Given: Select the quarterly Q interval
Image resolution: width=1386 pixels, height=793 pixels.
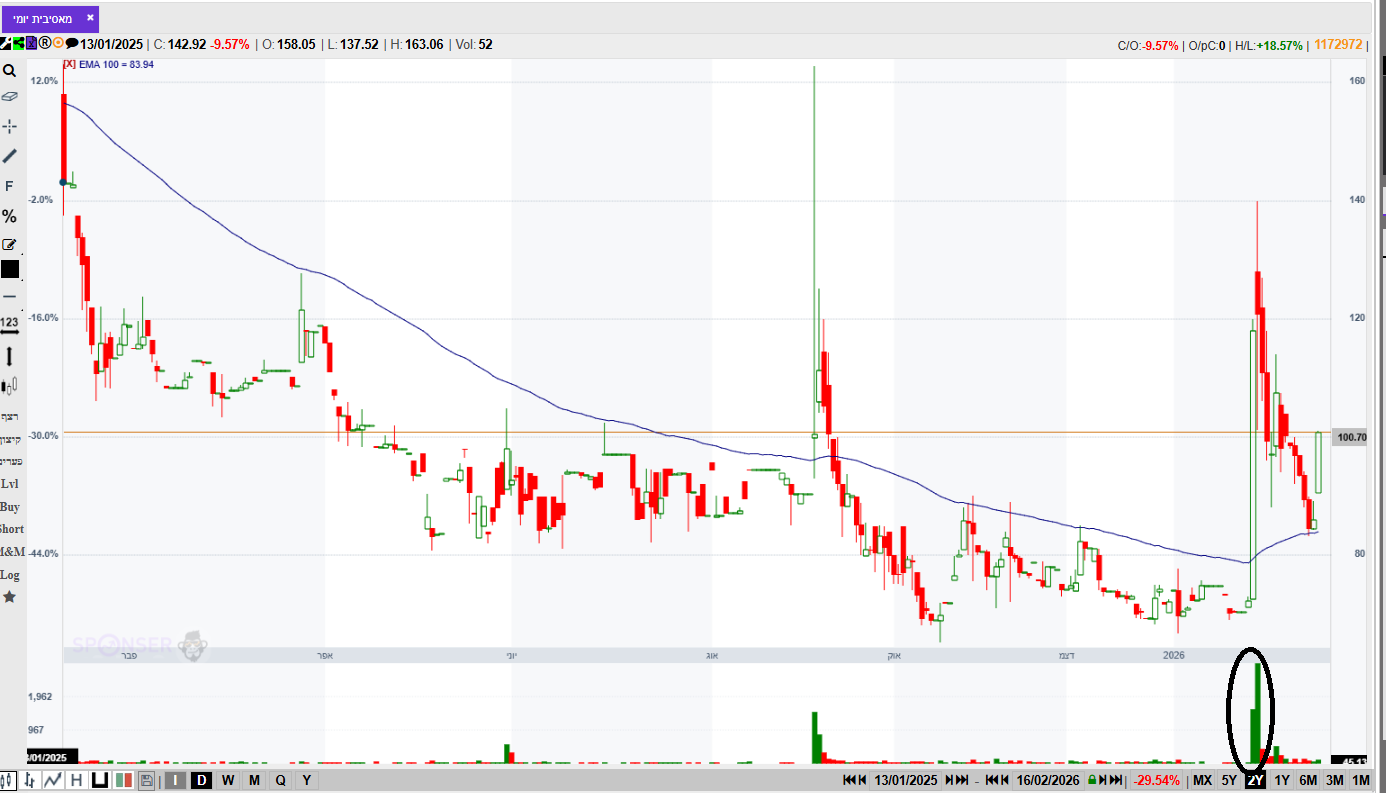Looking at the screenshot, I should 280,780.
